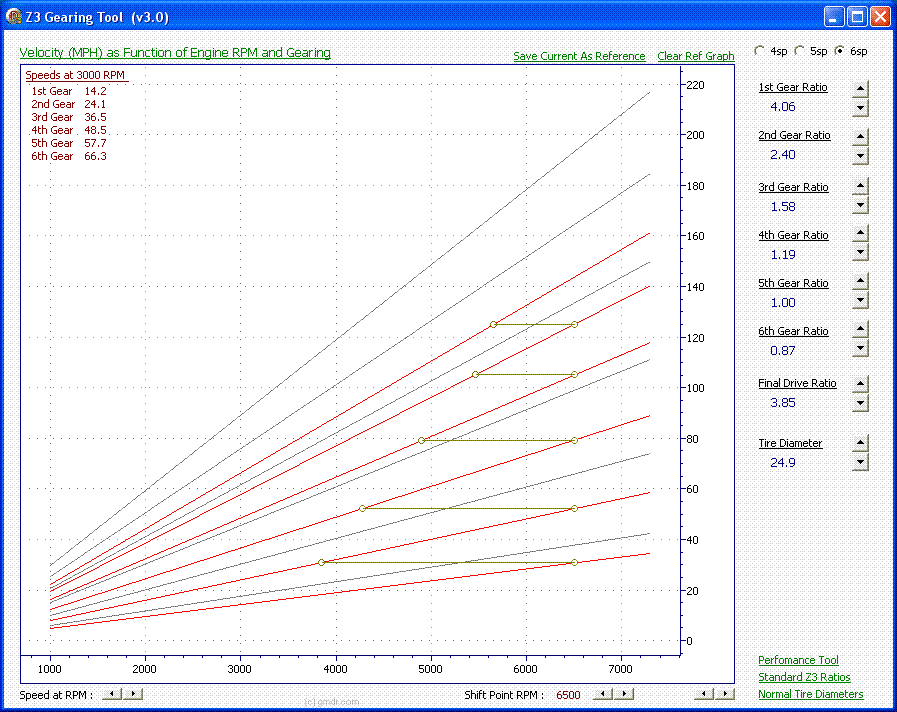Increase the 1st Gear Ratio with up arrow
This screenshot has width=897, height=712.
tap(860, 88)
